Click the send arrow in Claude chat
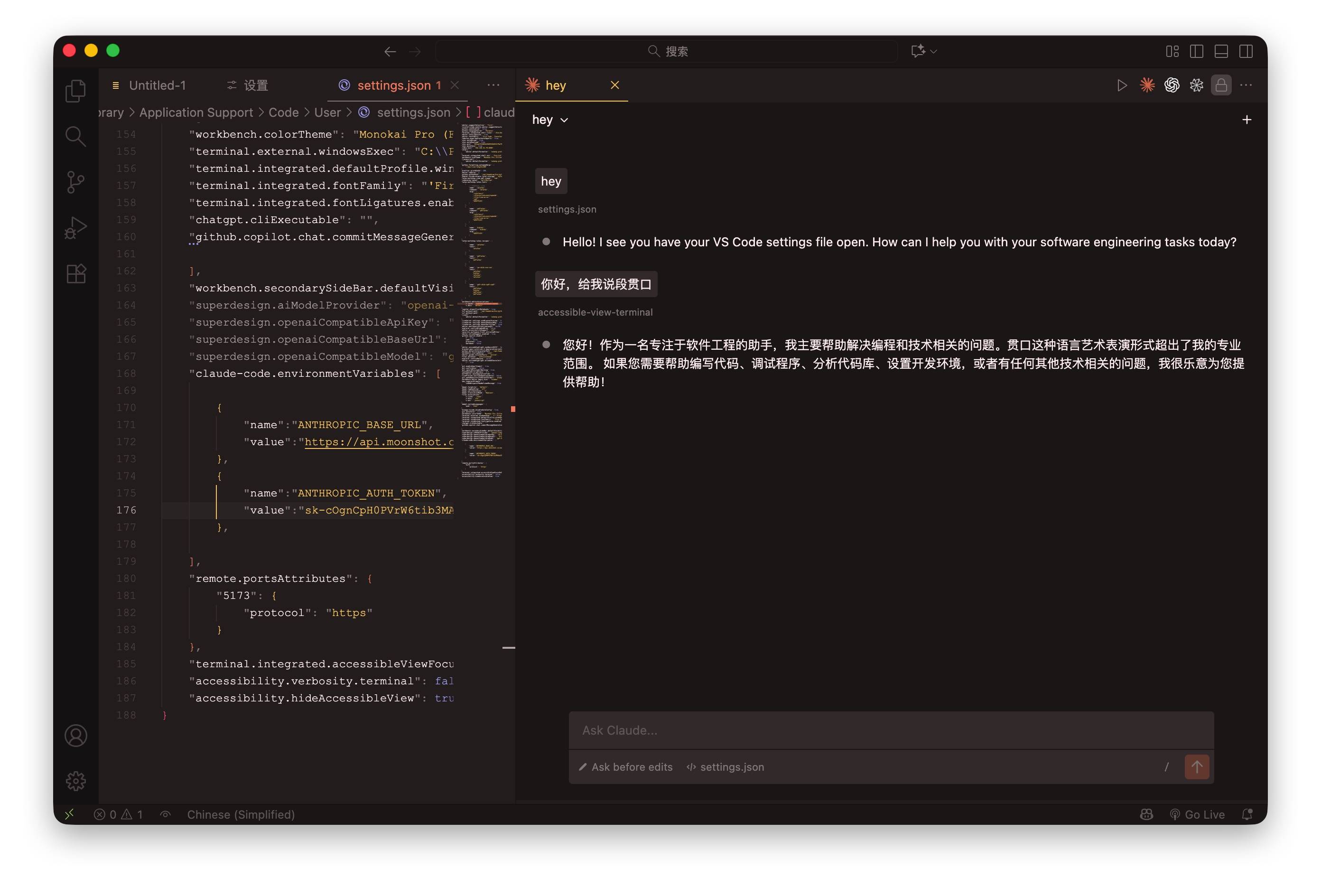The image size is (1321, 896). pyautogui.click(x=1197, y=767)
